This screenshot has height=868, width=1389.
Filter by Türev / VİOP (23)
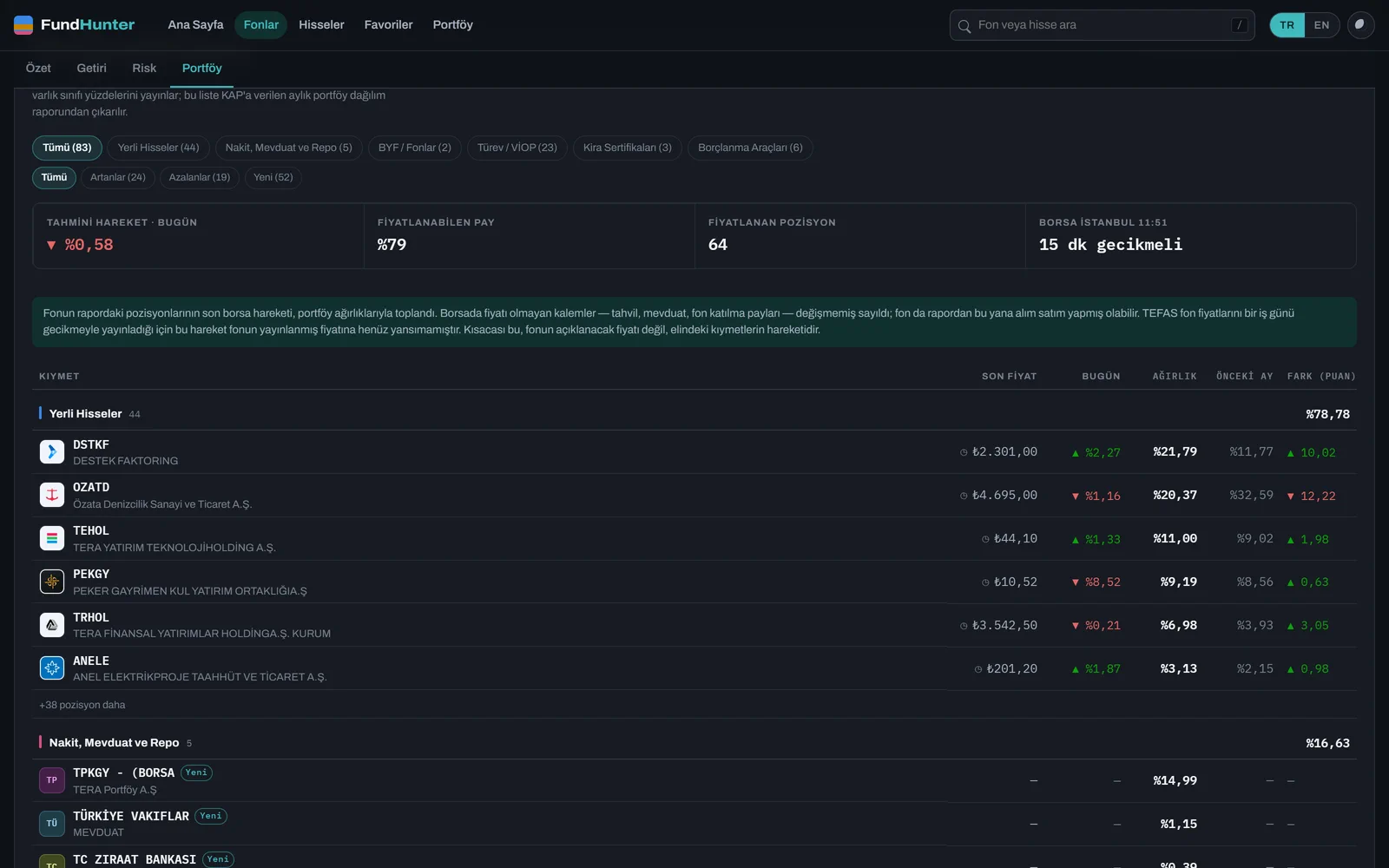517,148
